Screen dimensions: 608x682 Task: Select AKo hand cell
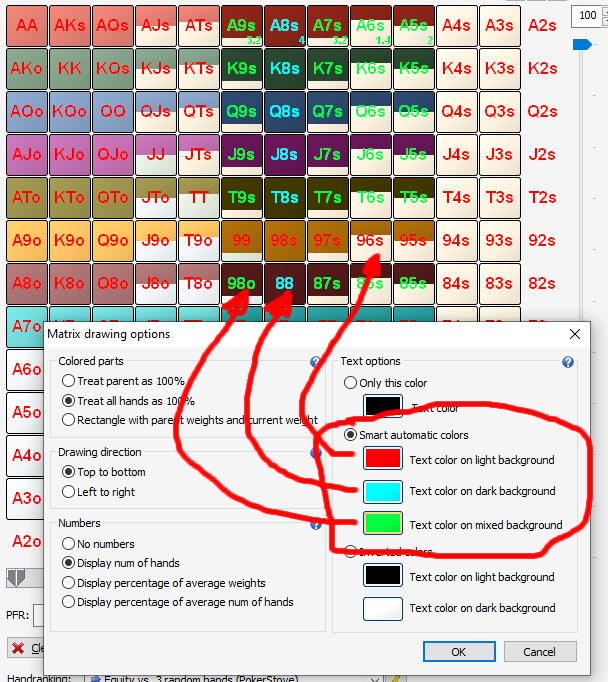27,69
